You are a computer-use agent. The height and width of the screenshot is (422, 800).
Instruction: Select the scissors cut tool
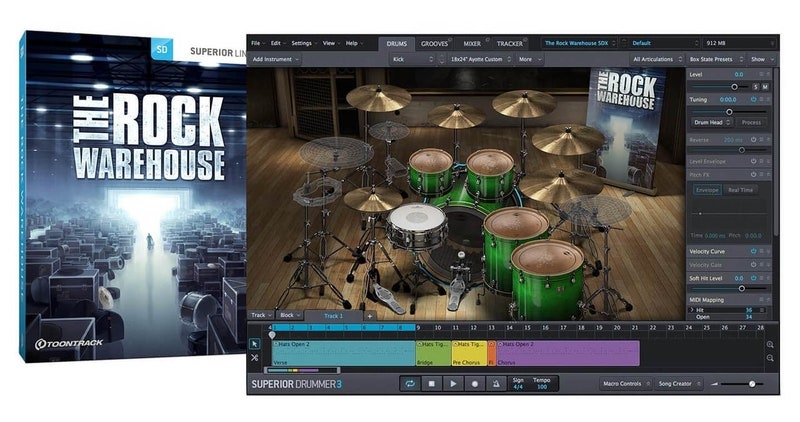click(255, 358)
